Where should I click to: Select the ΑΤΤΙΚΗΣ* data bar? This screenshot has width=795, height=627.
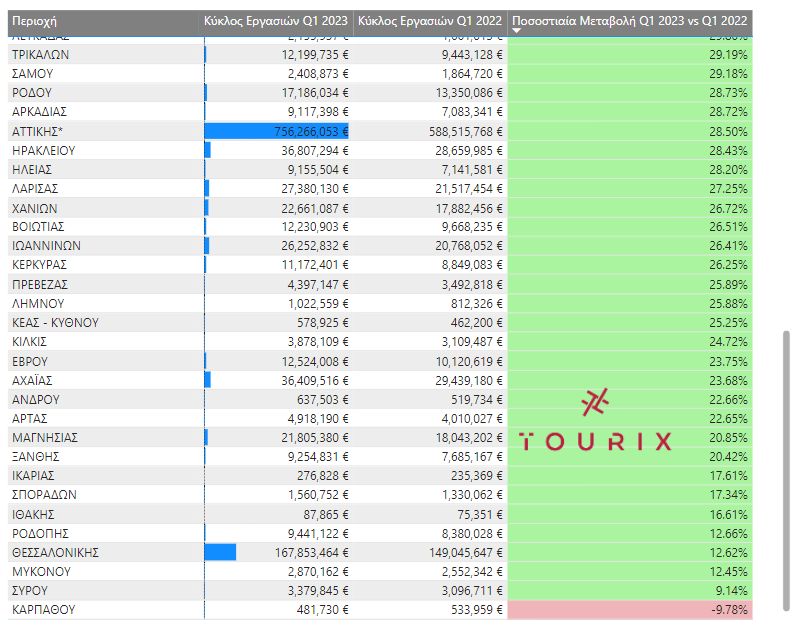pos(277,131)
